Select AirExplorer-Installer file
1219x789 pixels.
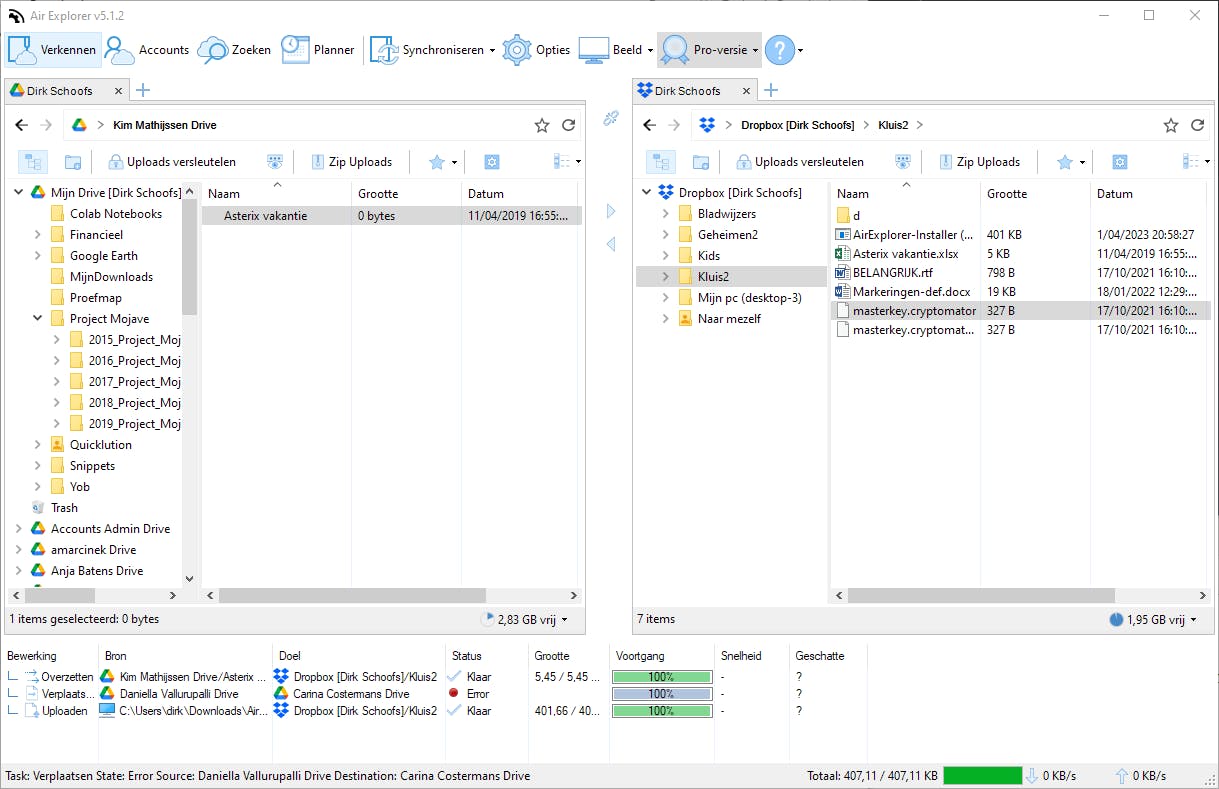pos(912,234)
